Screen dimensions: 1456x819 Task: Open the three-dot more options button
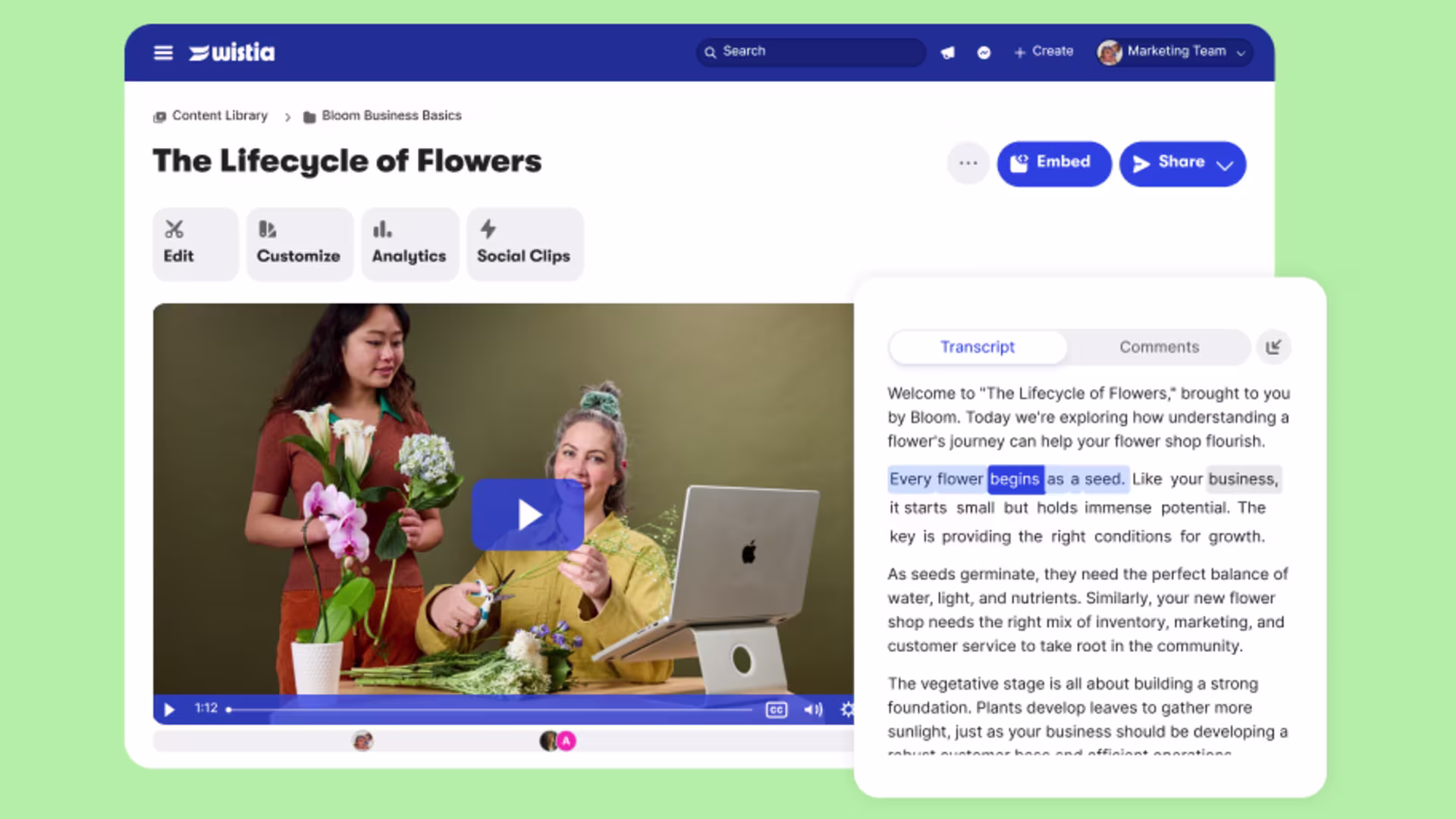[968, 163]
